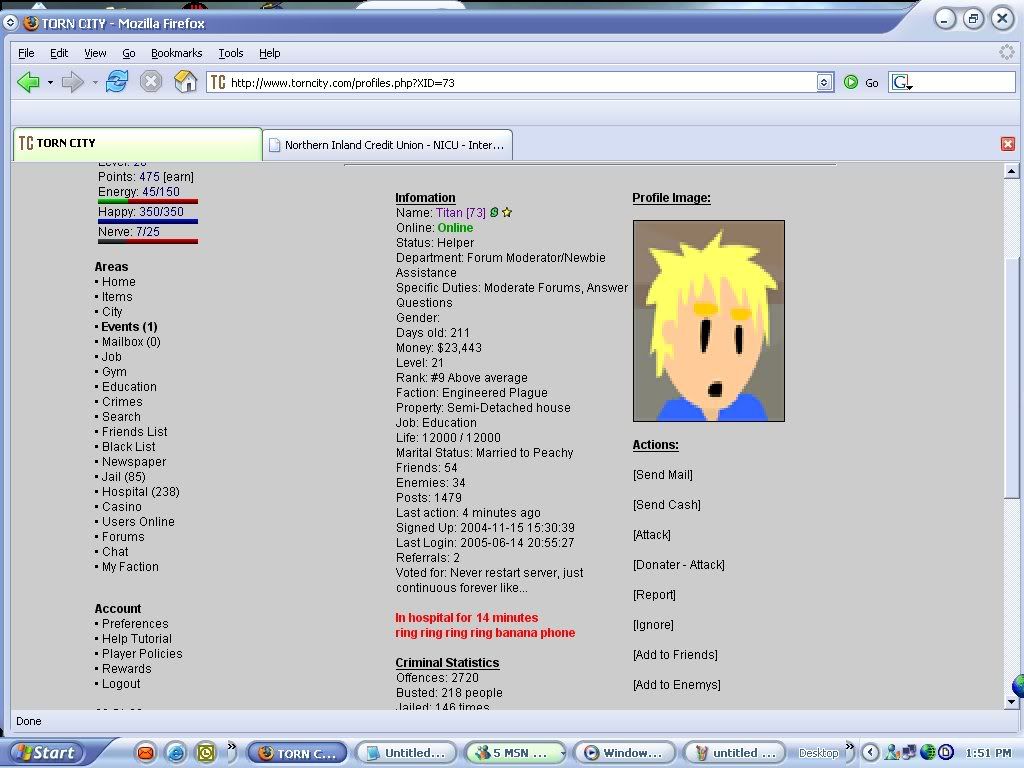Click the Nerve progress bar
The height and width of the screenshot is (768, 1024).
pyautogui.click(x=148, y=242)
